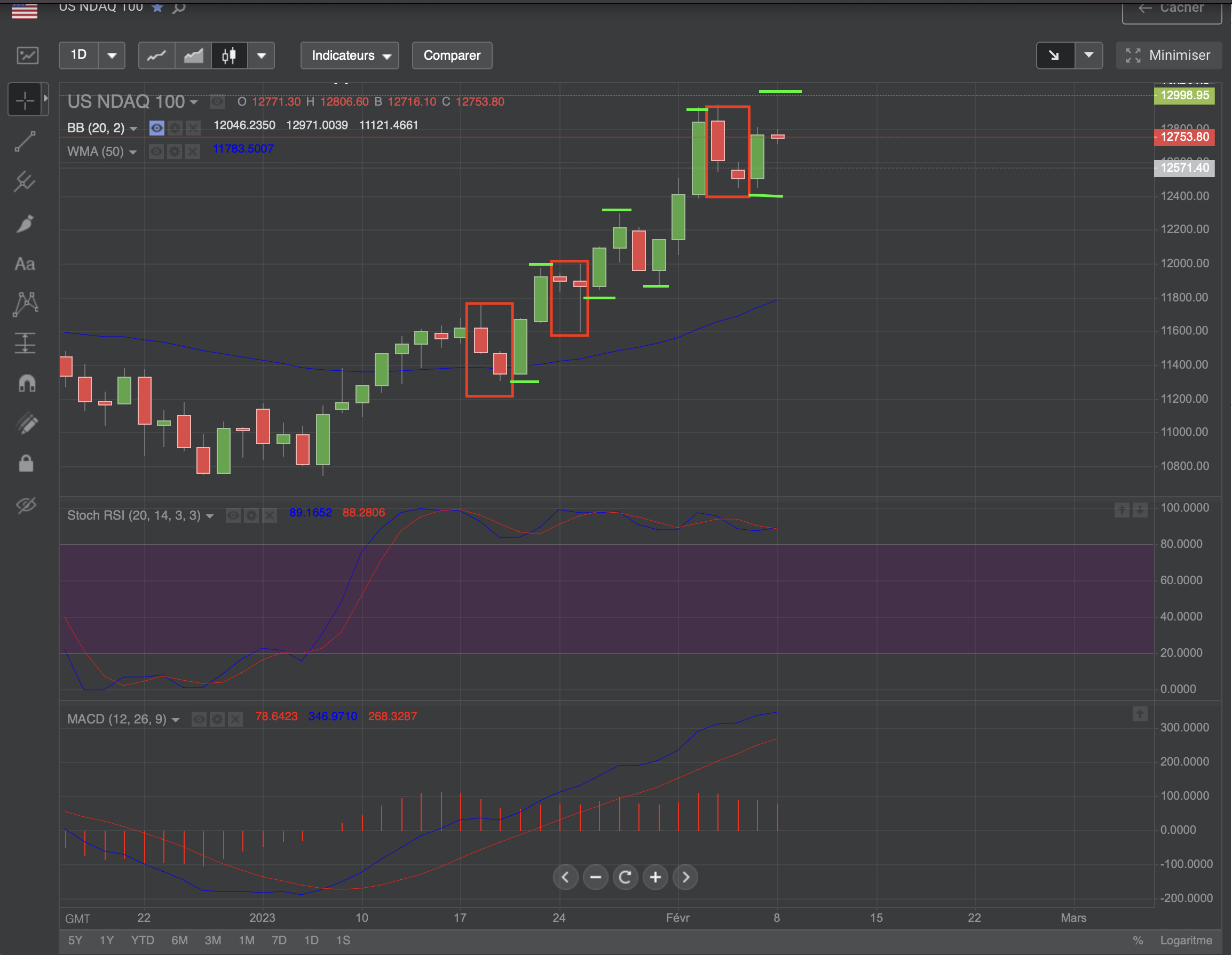Reset the chart view with refresh button
The width and height of the screenshot is (1232, 955).
click(x=625, y=877)
